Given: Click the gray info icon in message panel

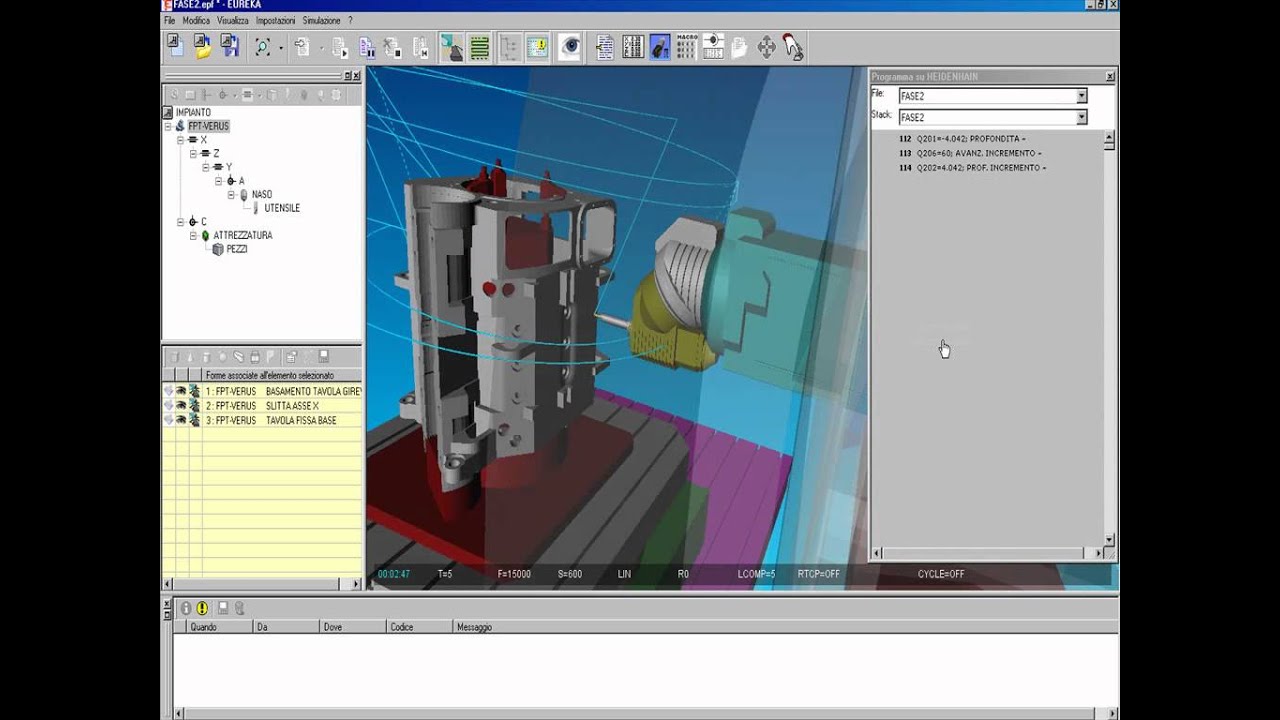Looking at the screenshot, I should point(185,608).
